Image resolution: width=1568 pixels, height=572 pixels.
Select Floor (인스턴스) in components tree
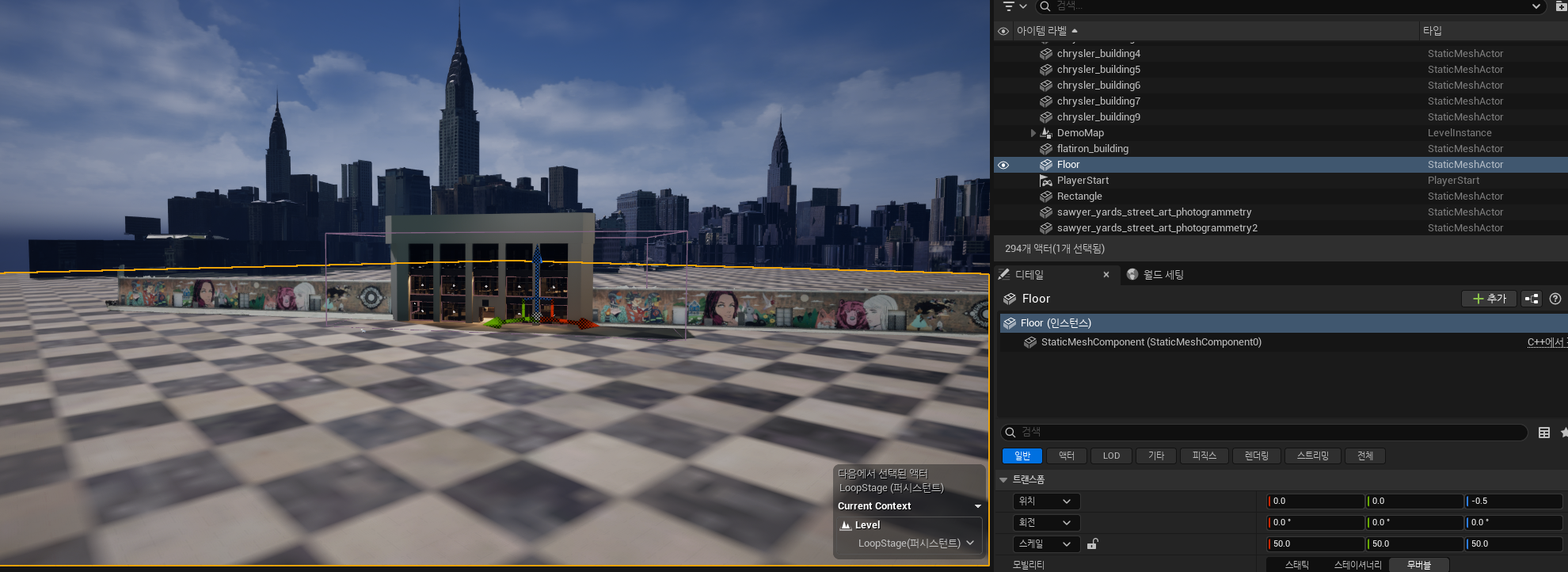(1283, 323)
